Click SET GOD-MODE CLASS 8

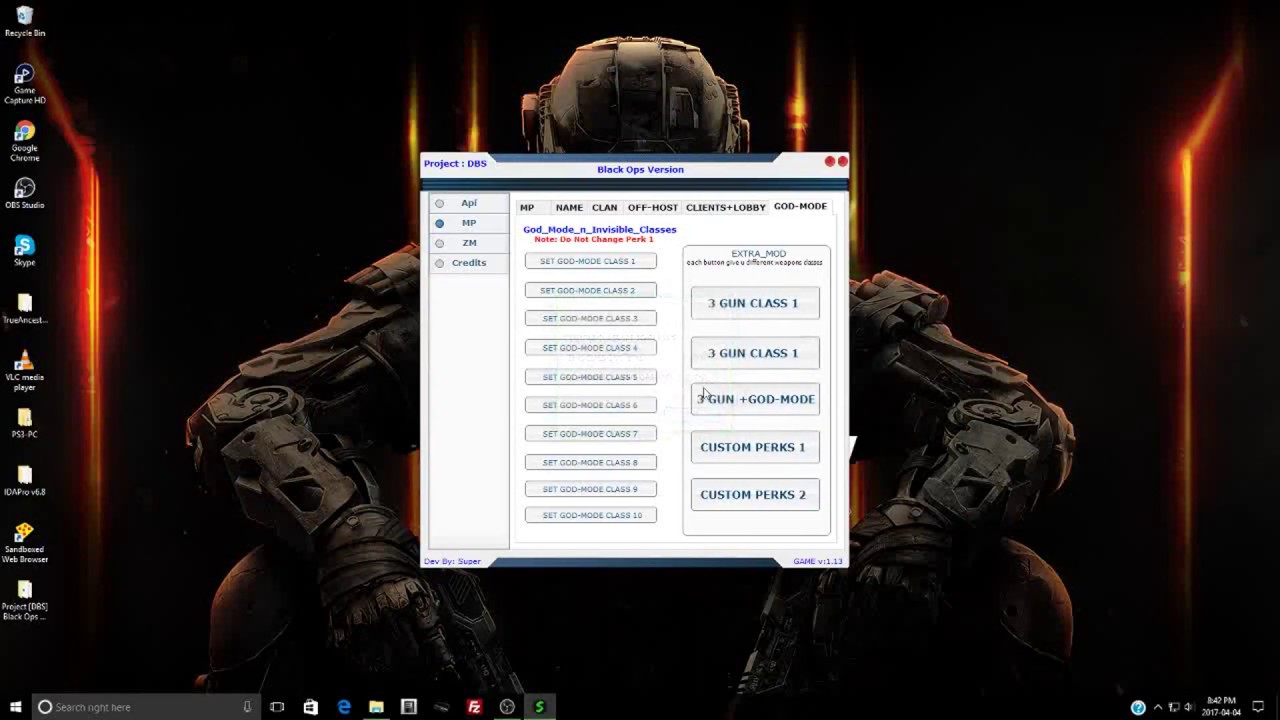(x=591, y=462)
